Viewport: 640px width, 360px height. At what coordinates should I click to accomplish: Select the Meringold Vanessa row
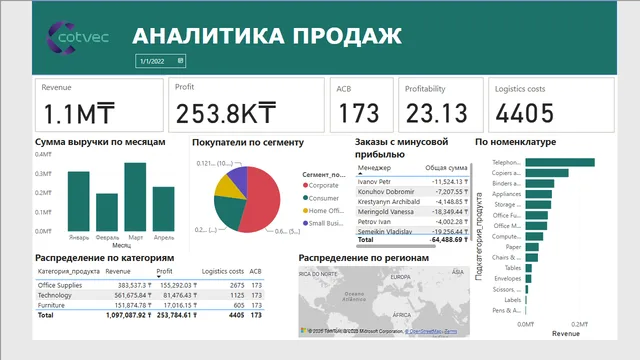[413, 212]
